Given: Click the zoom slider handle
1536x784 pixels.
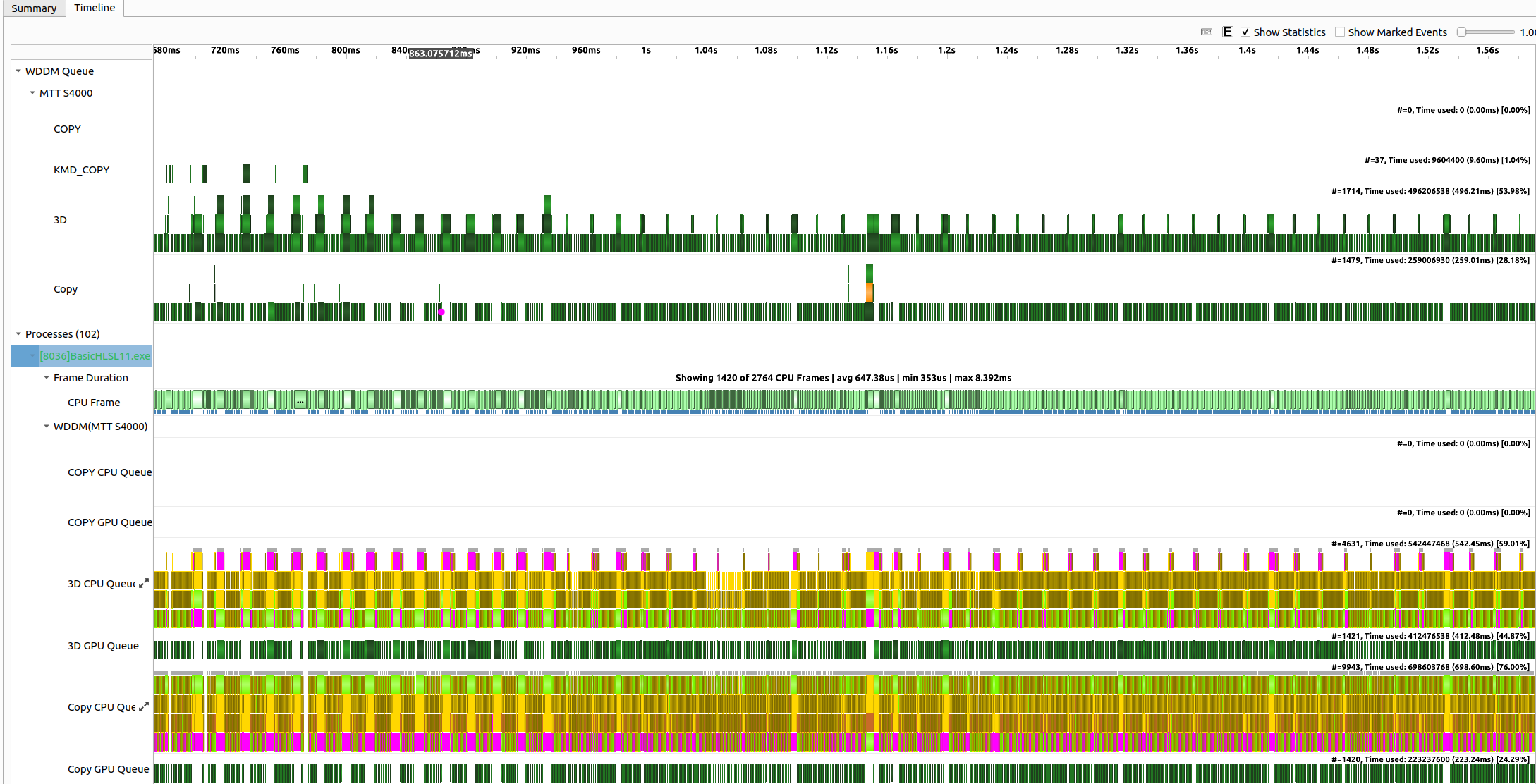Looking at the screenshot, I should point(1461,32).
